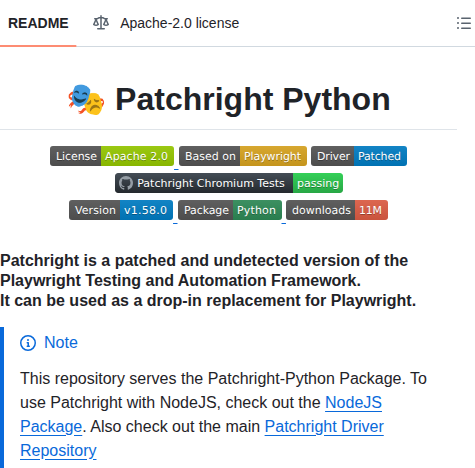Open the README outline list icon
Screen dimensions: 475x468
point(464,23)
